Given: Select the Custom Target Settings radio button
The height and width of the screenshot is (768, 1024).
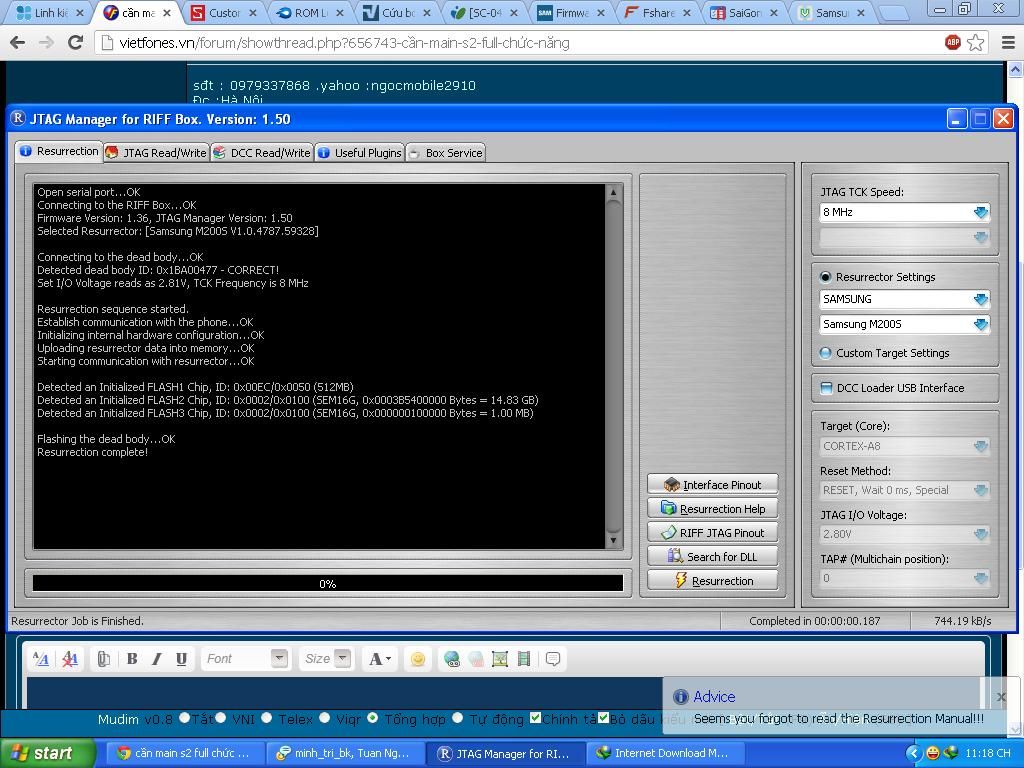Looking at the screenshot, I should point(825,353).
